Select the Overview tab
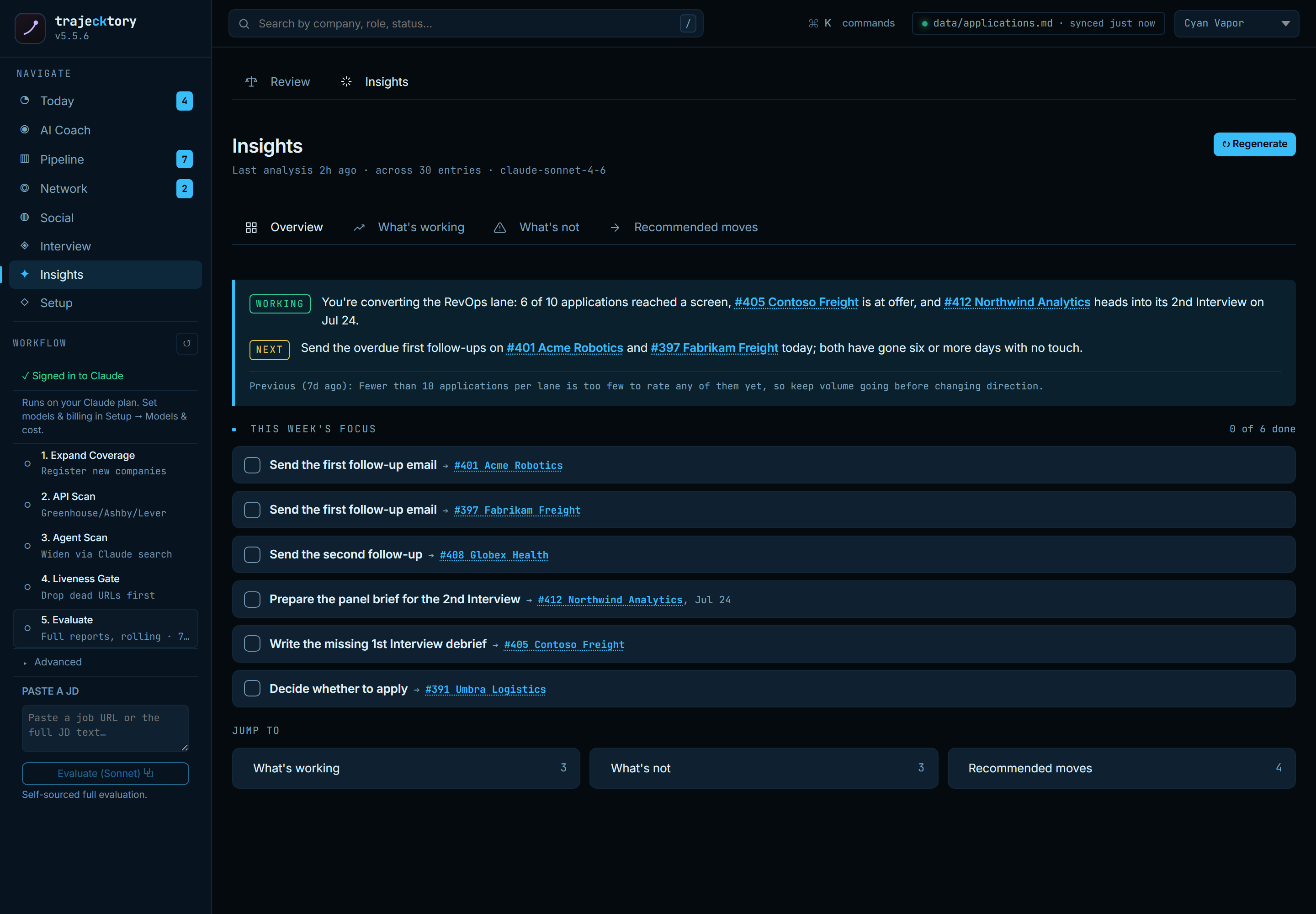 tap(284, 227)
